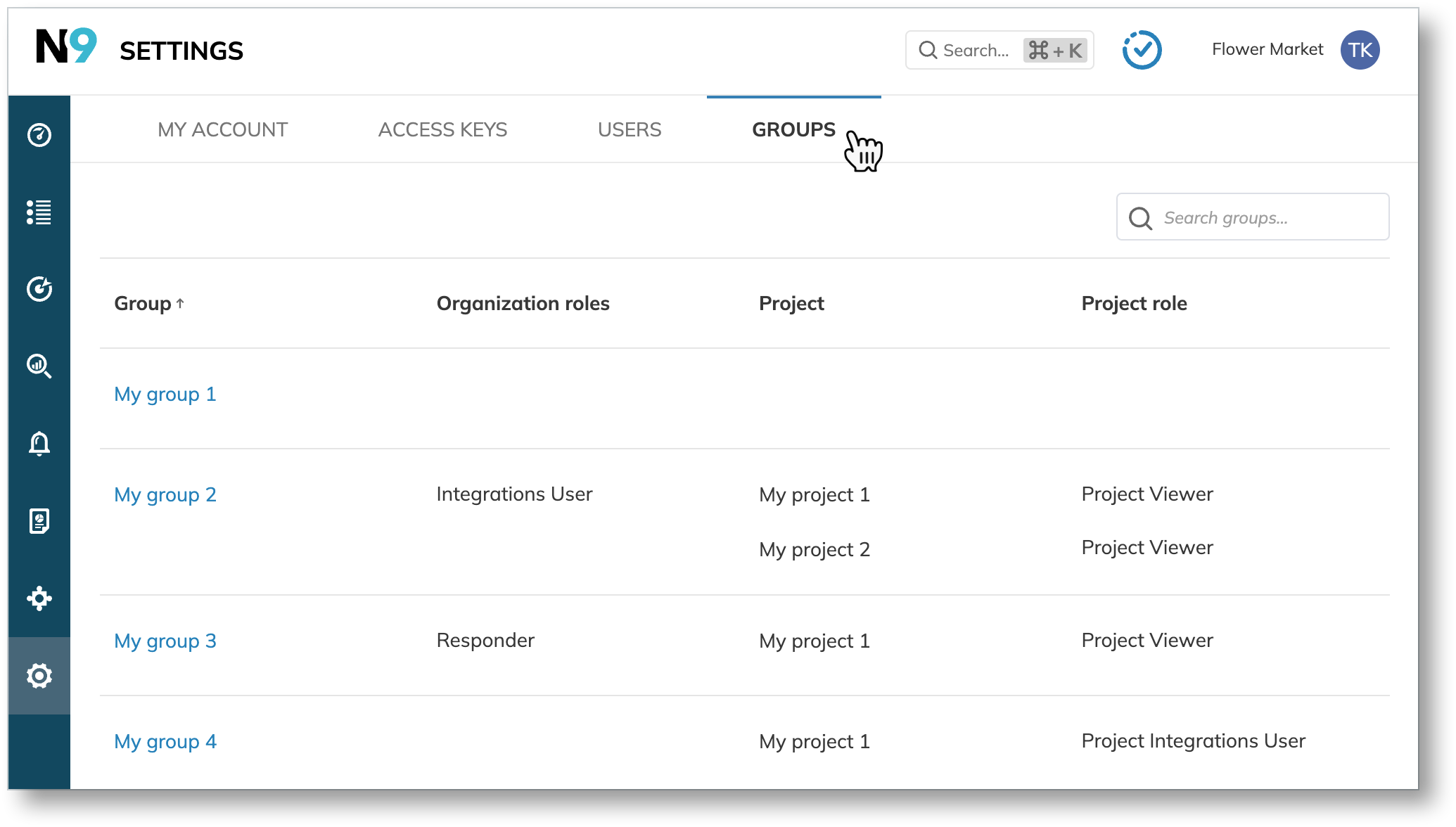Open the list view icon in sidebar
The image size is (1456, 827).
[x=40, y=211]
